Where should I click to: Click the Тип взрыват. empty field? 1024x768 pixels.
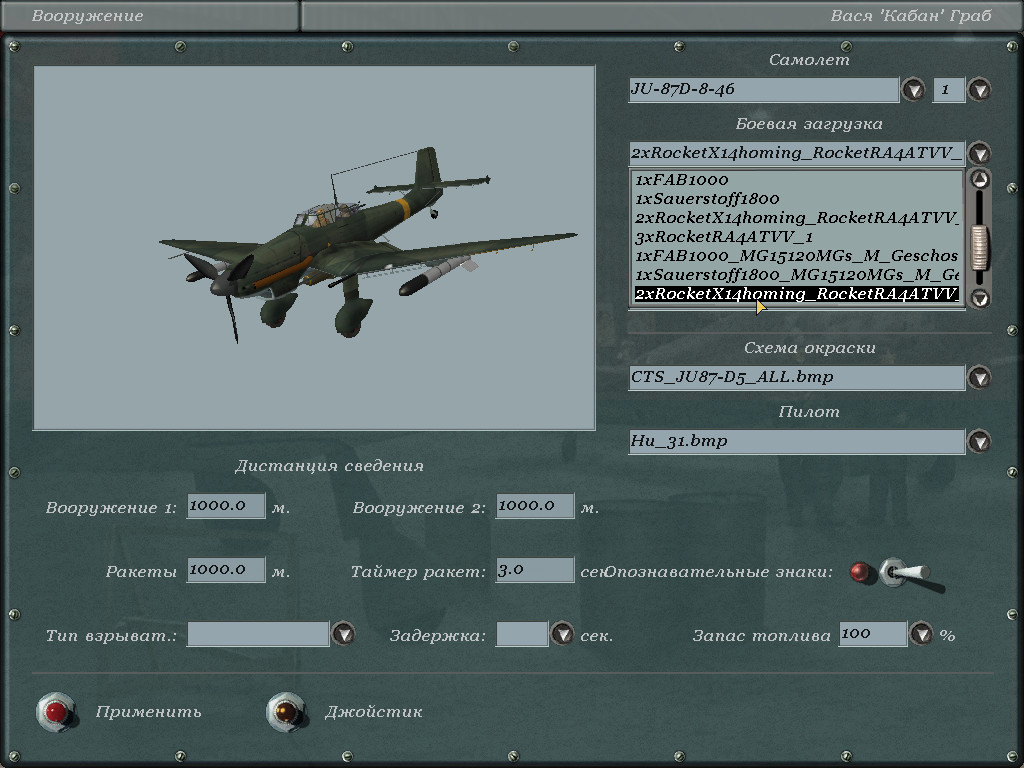(x=258, y=634)
